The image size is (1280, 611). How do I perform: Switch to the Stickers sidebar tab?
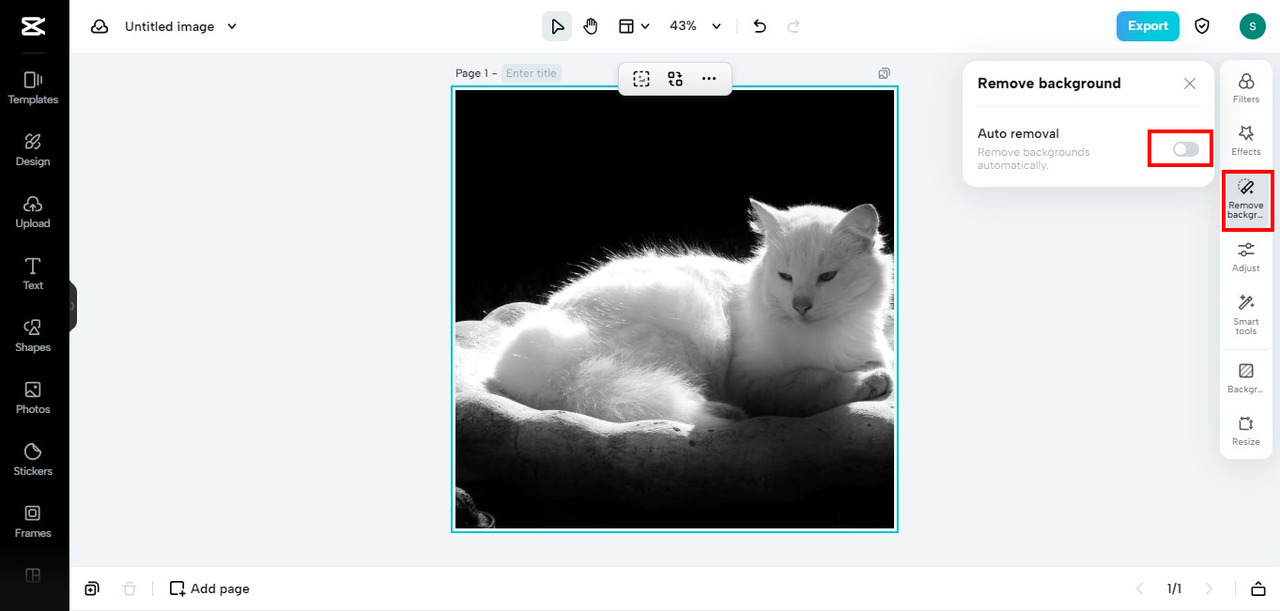(33, 459)
